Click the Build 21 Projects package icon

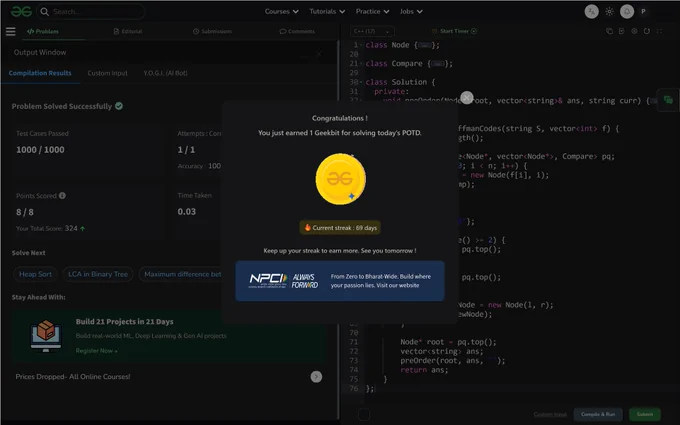pyautogui.click(x=46, y=336)
